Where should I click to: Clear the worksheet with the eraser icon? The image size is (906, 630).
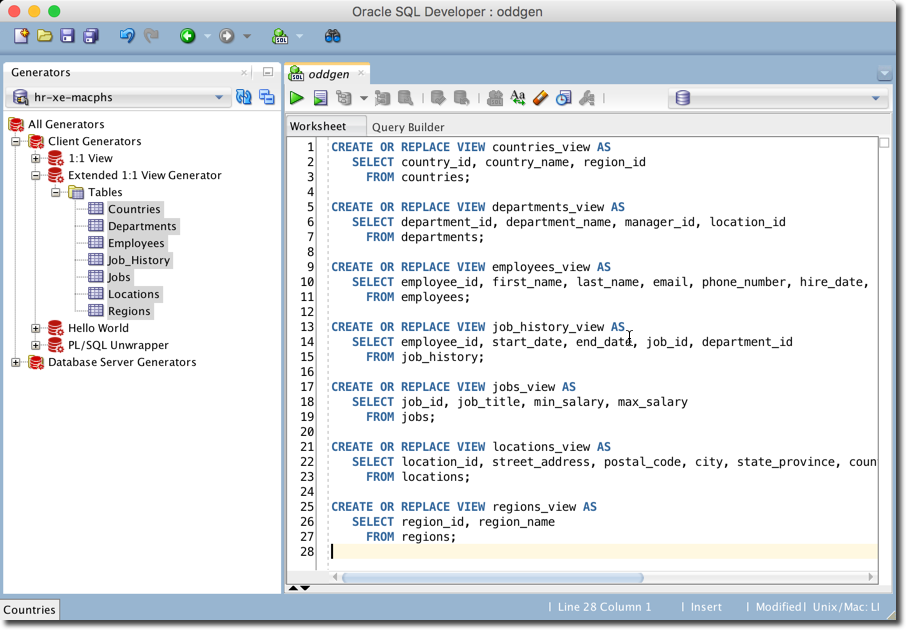click(x=540, y=98)
